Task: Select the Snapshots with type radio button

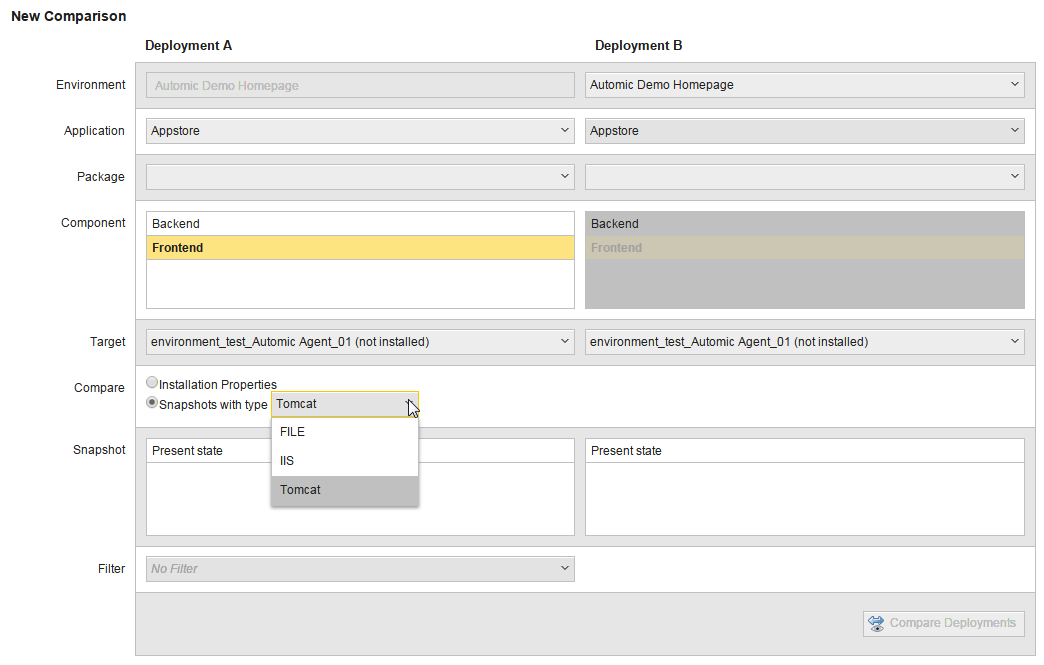Action: coord(152,403)
